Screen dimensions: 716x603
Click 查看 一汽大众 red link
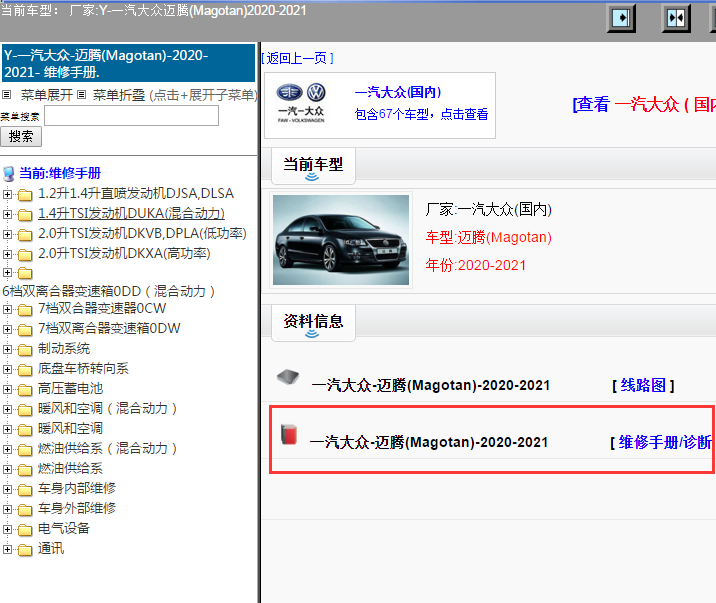[x=644, y=105]
